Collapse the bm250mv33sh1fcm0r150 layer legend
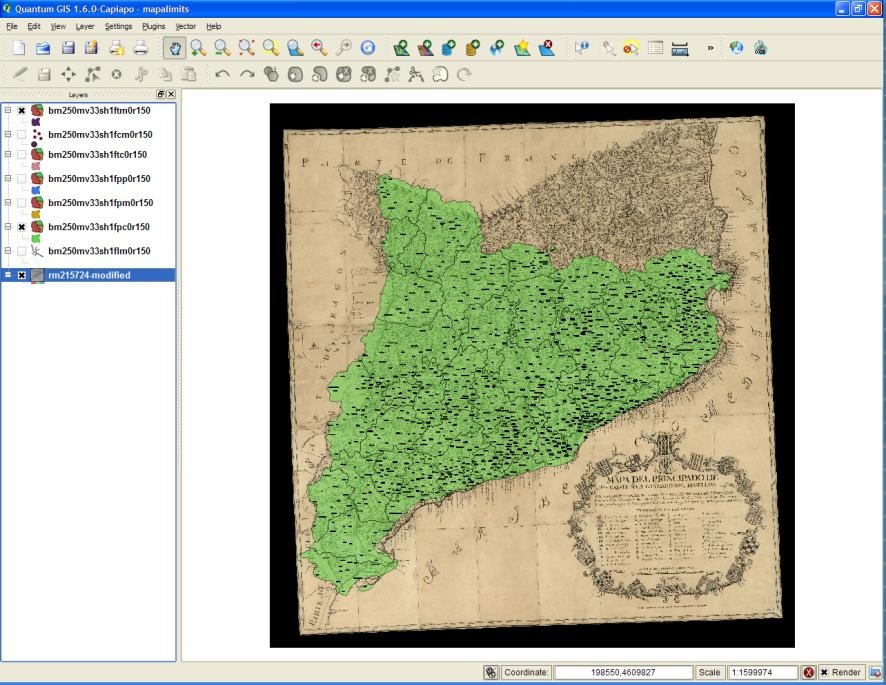The width and height of the screenshot is (886, 685). [8, 134]
